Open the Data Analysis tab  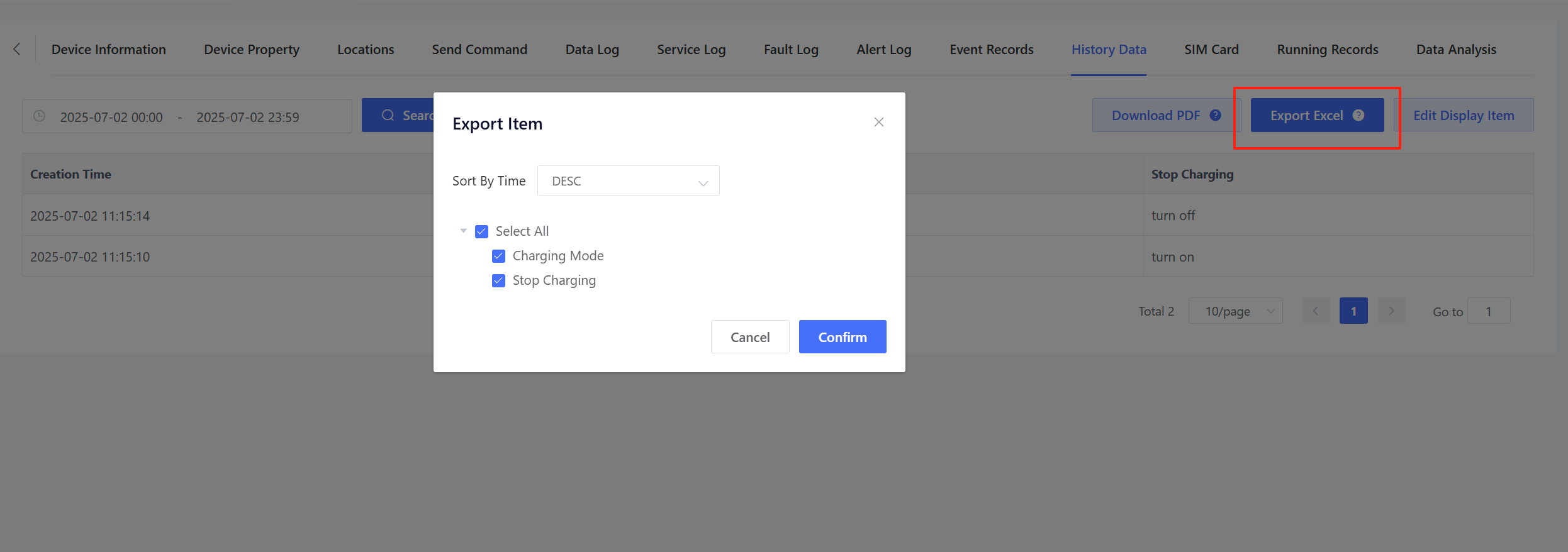(x=1456, y=50)
